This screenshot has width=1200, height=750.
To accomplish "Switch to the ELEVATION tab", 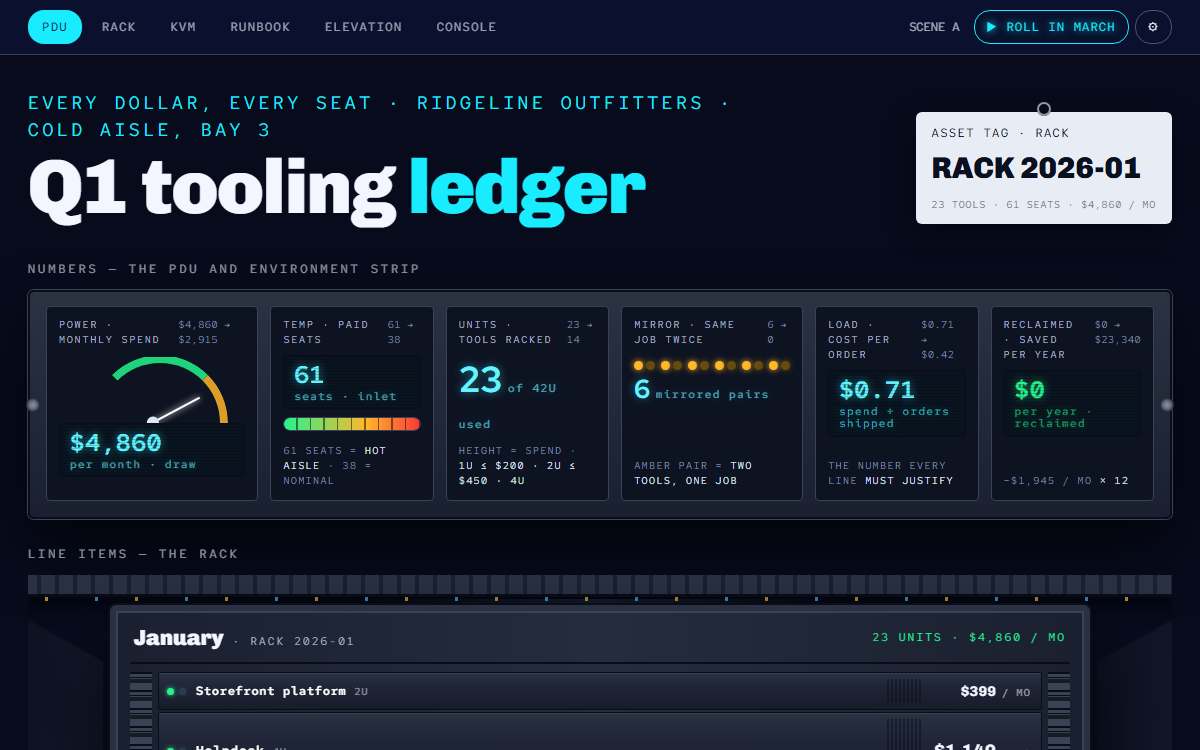I will [363, 27].
